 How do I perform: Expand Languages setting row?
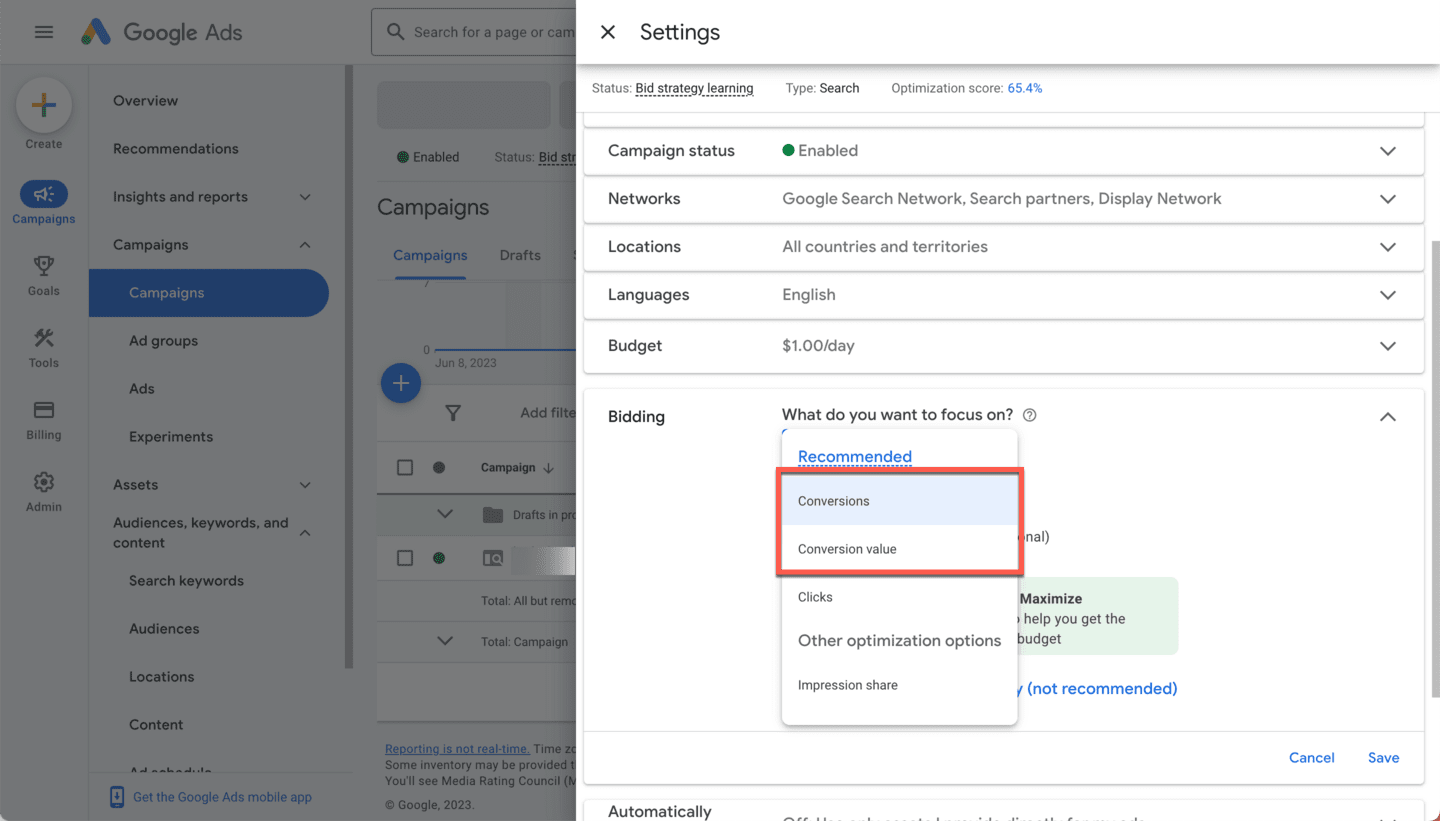click(x=1388, y=295)
